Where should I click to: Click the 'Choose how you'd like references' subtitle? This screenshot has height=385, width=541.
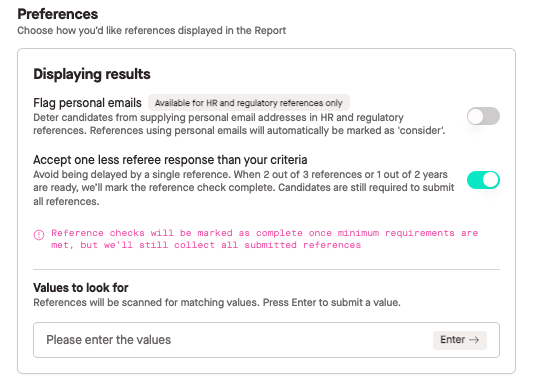[151, 31]
